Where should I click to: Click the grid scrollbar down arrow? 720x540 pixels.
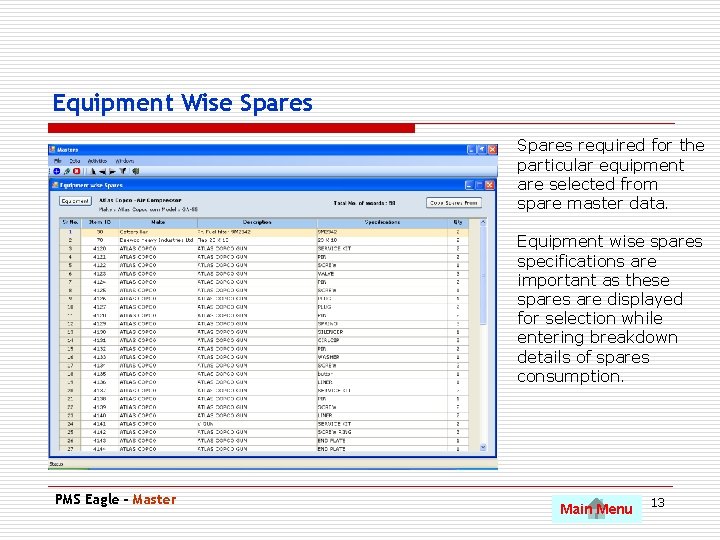[483, 447]
